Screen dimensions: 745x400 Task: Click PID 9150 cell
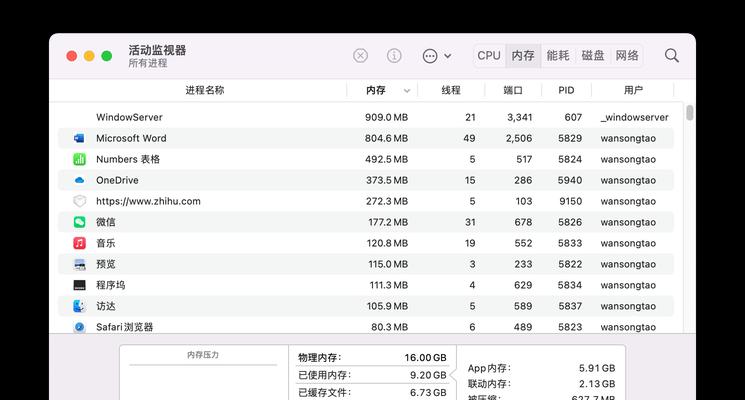(x=570, y=201)
